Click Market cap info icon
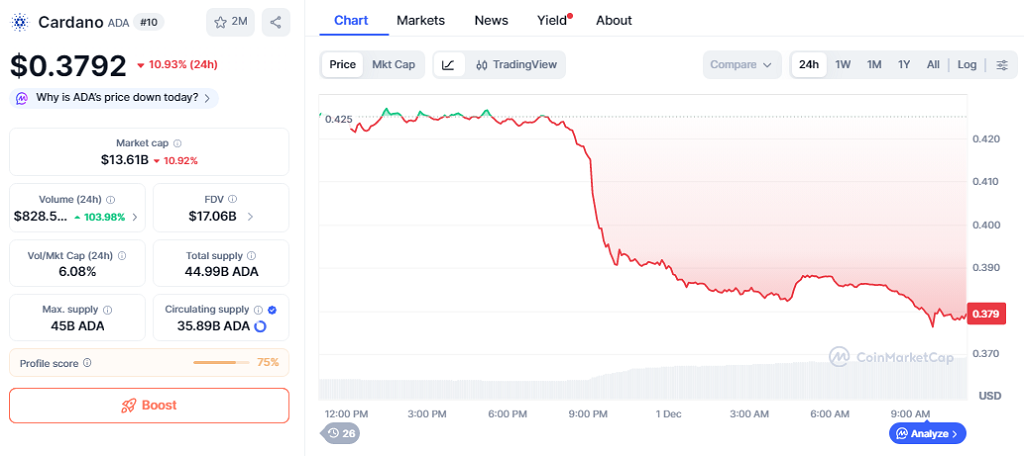This screenshot has width=1024, height=456. point(178,143)
